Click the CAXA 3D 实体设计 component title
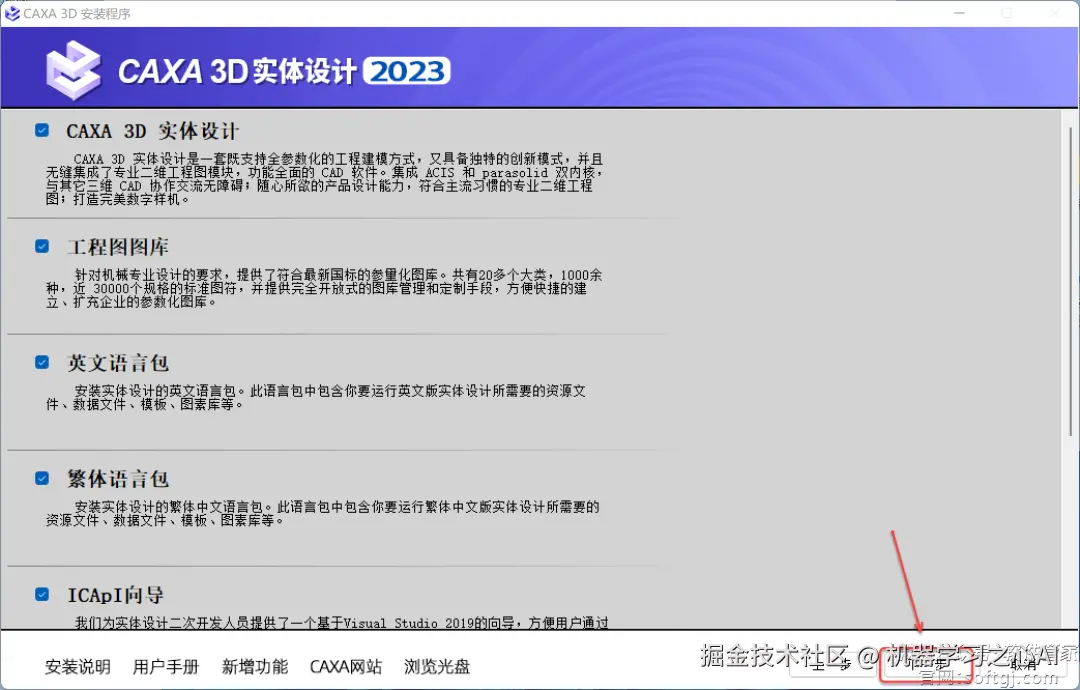The width and height of the screenshot is (1080, 690). [x=152, y=131]
